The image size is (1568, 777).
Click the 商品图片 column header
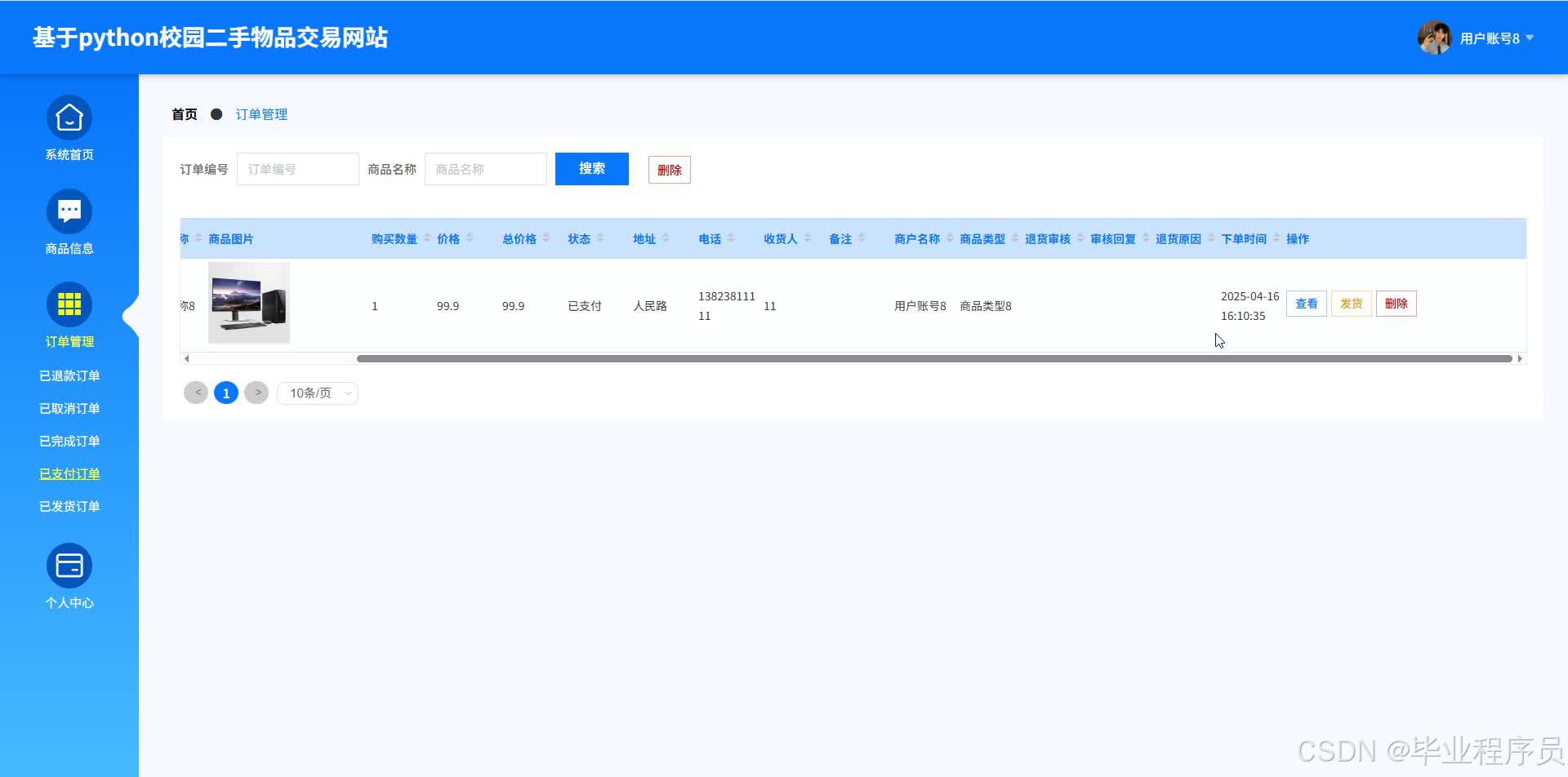coord(231,238)
